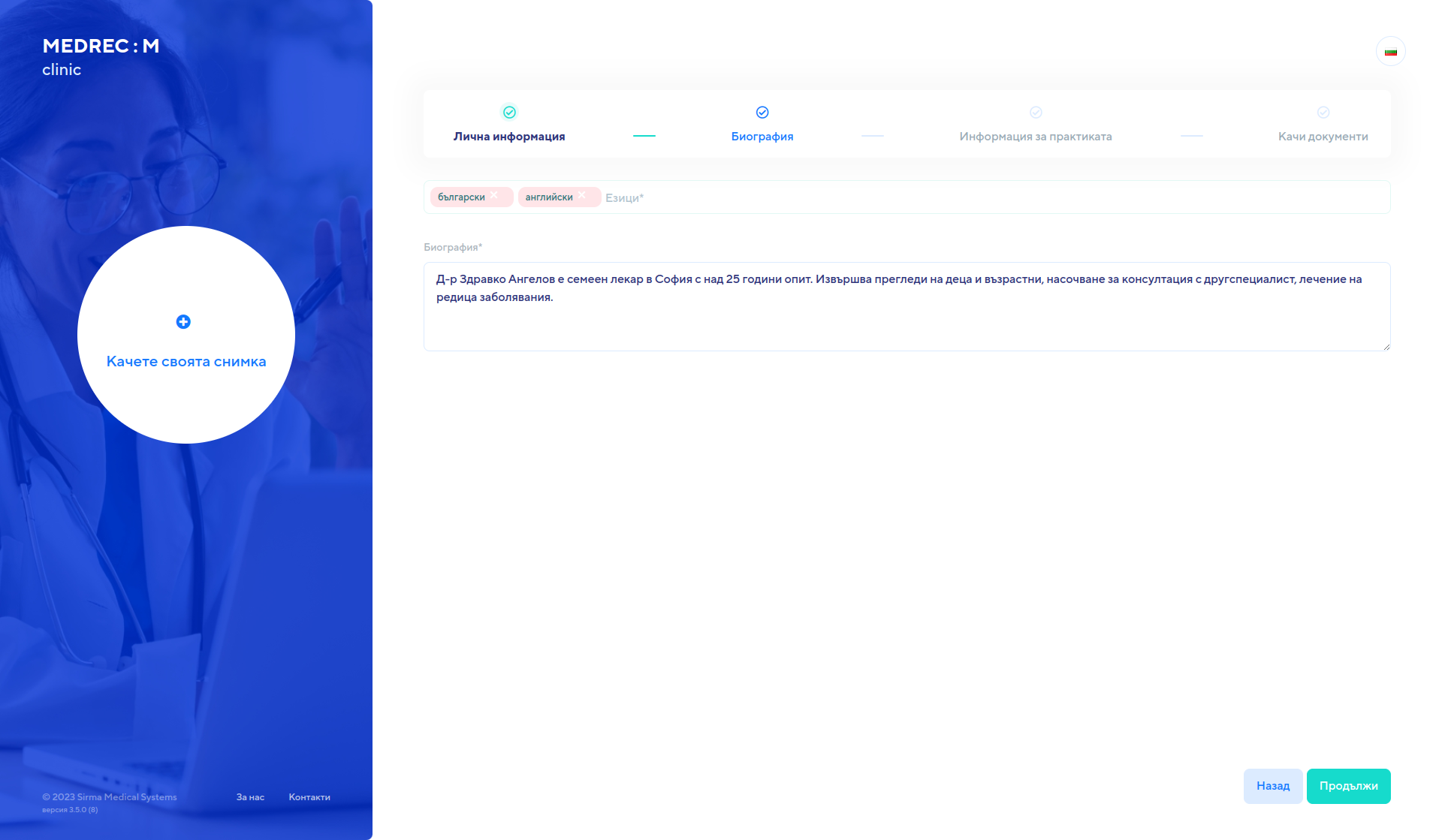Grab the biography textarea resize handle
This screenshot has width=1442, height=840.
coord(1386,347)
